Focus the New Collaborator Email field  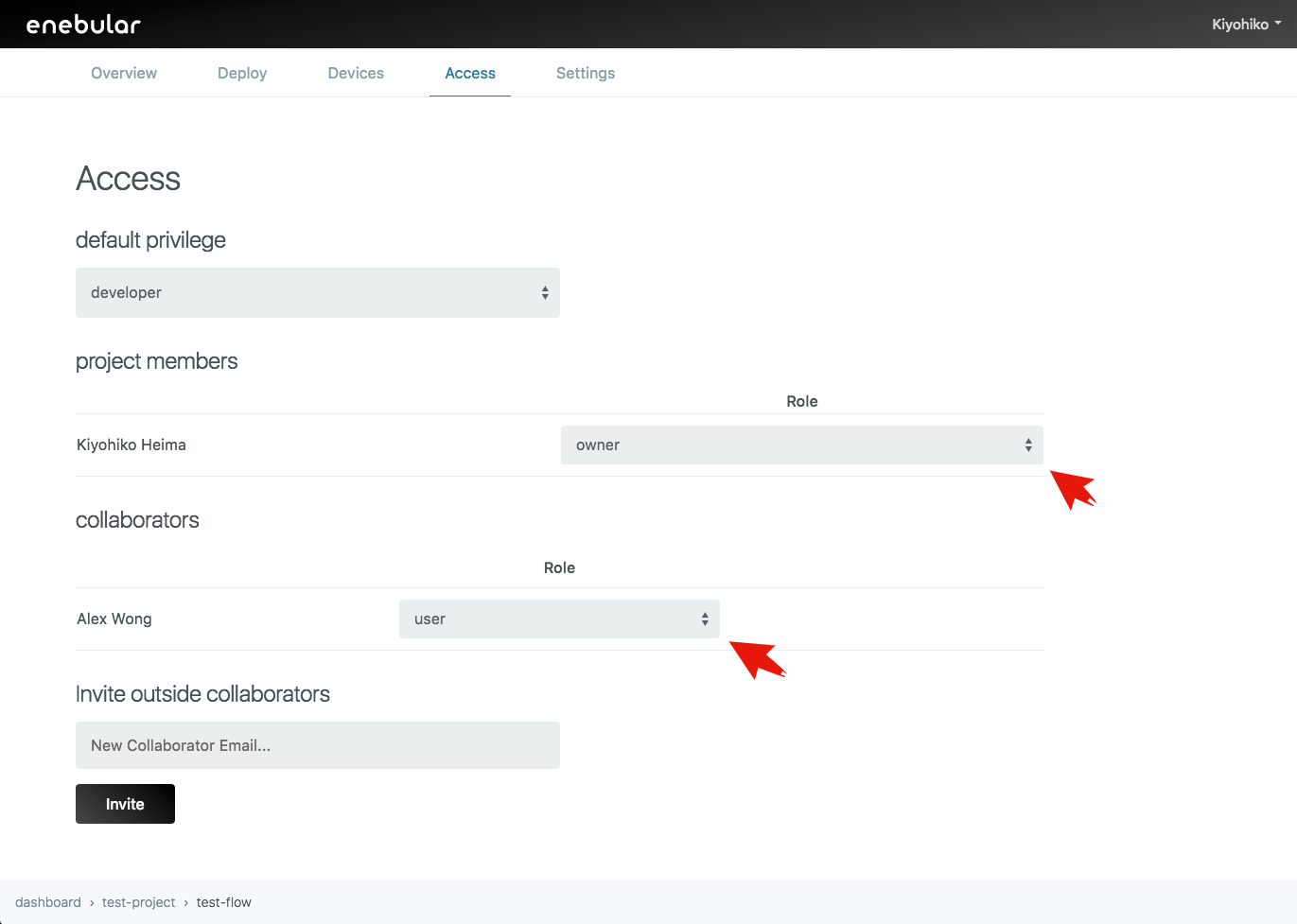click(317, 745)
